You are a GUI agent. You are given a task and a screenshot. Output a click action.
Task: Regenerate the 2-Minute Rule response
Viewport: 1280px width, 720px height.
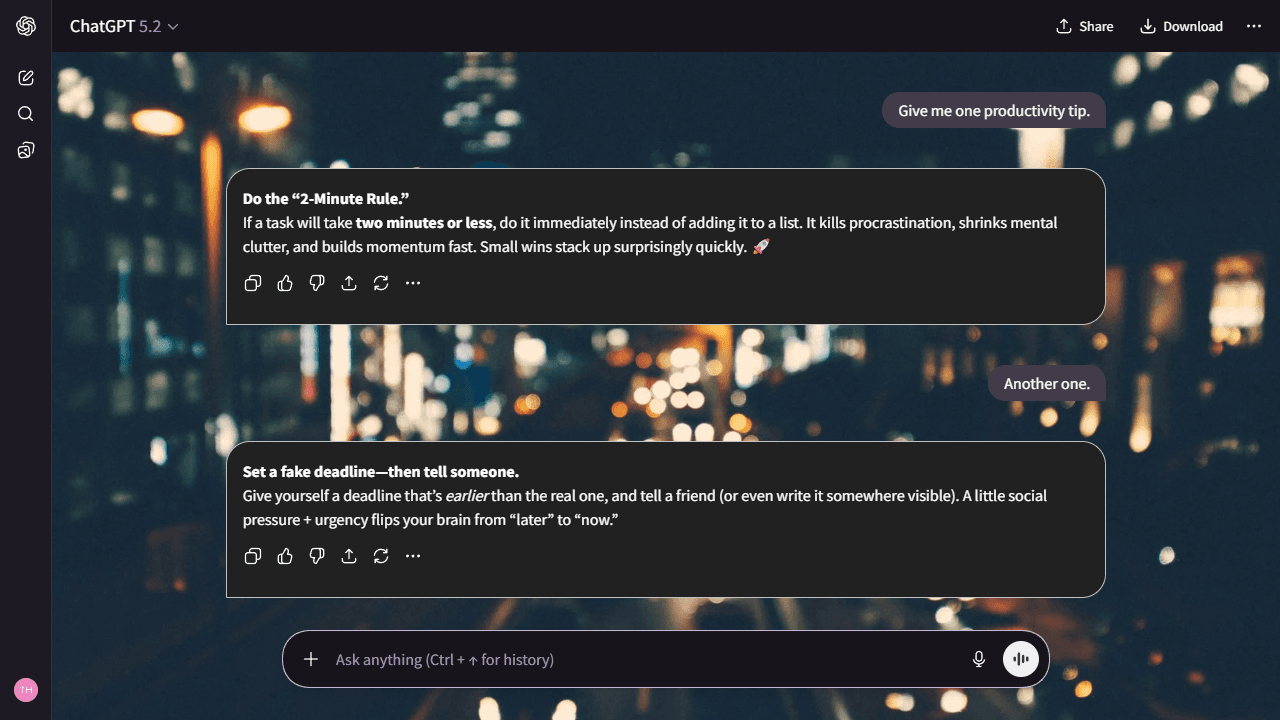(381, 283)
